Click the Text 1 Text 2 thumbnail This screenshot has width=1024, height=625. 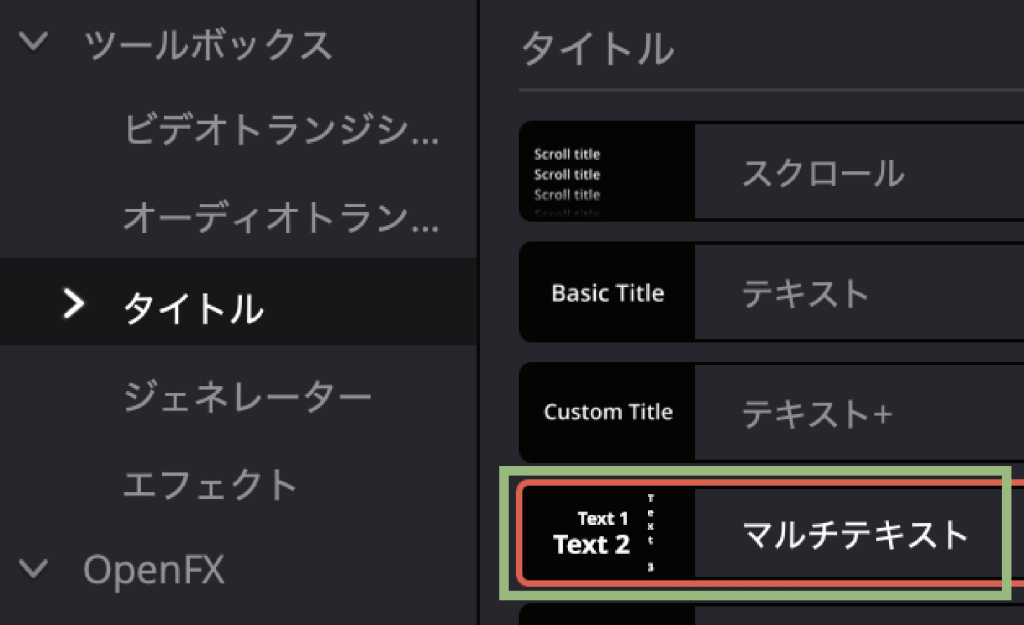tap(607, 533)
